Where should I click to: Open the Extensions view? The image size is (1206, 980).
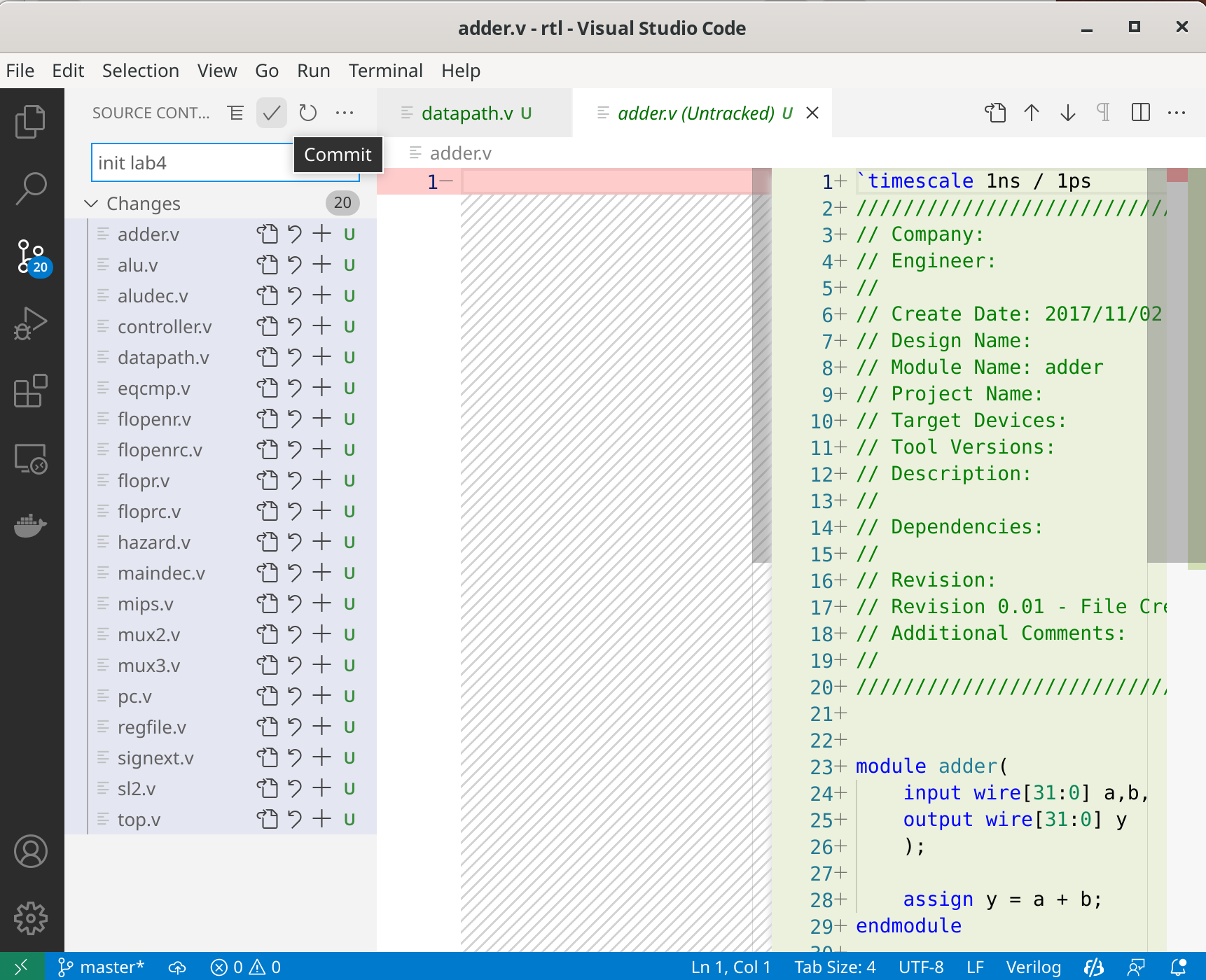[31, 391]
